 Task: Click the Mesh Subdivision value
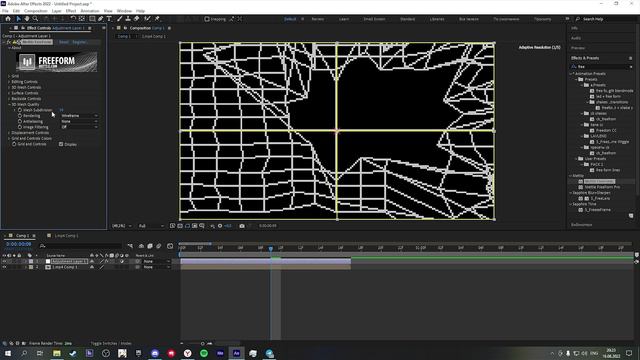[x=61, y=110]
